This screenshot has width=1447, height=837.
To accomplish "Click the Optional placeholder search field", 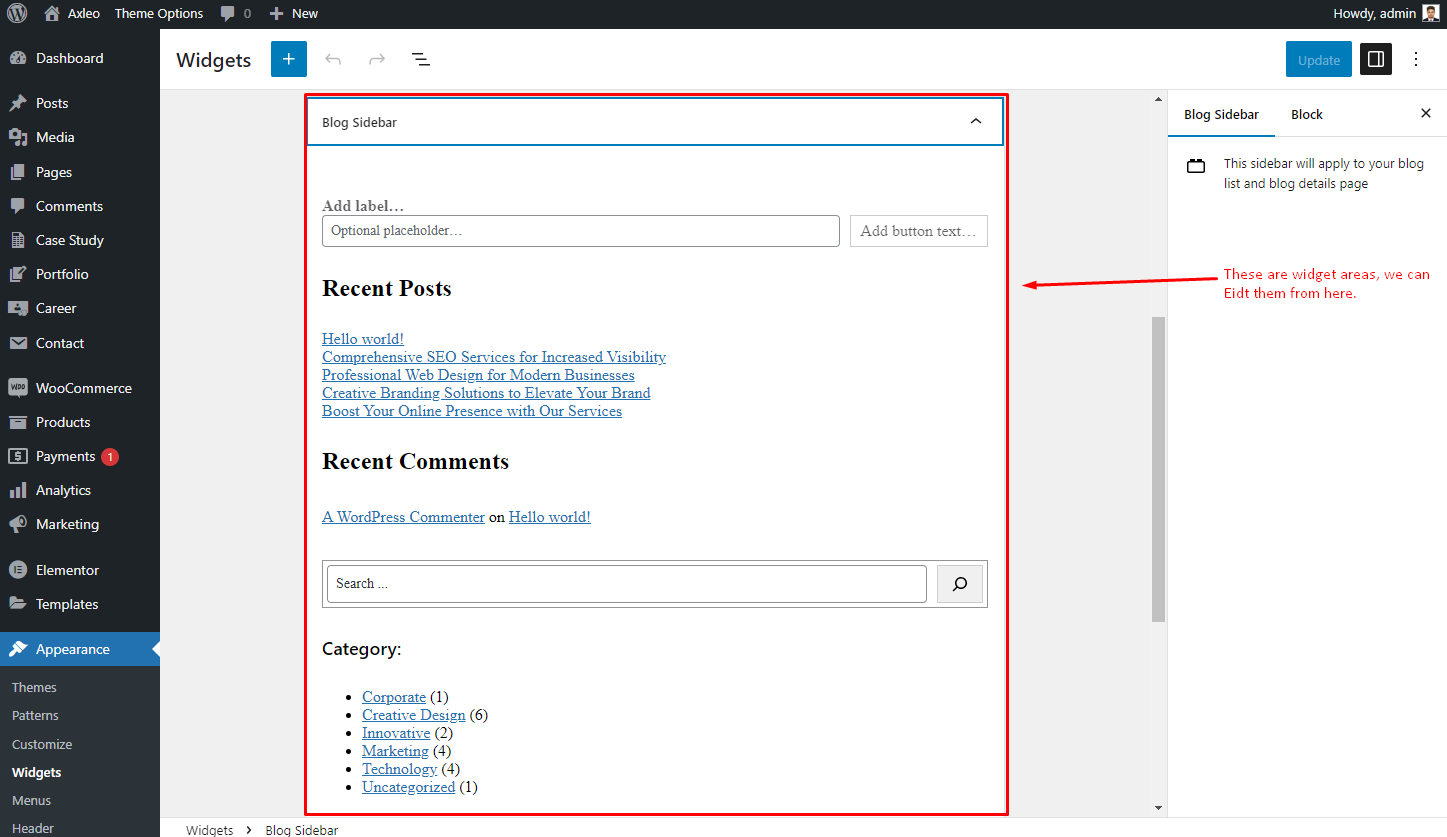I will tap(581, 231).
